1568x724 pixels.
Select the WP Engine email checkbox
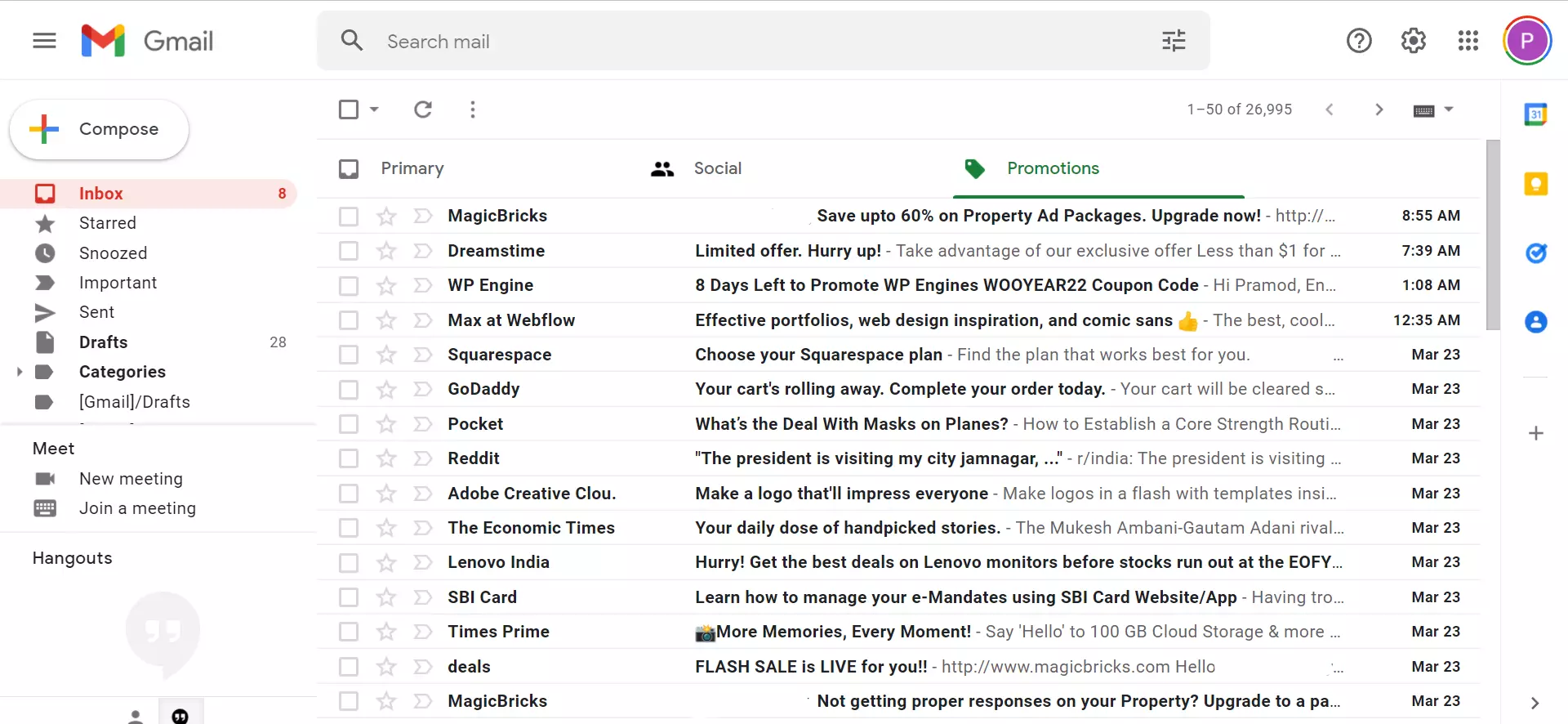click(349, 286)
